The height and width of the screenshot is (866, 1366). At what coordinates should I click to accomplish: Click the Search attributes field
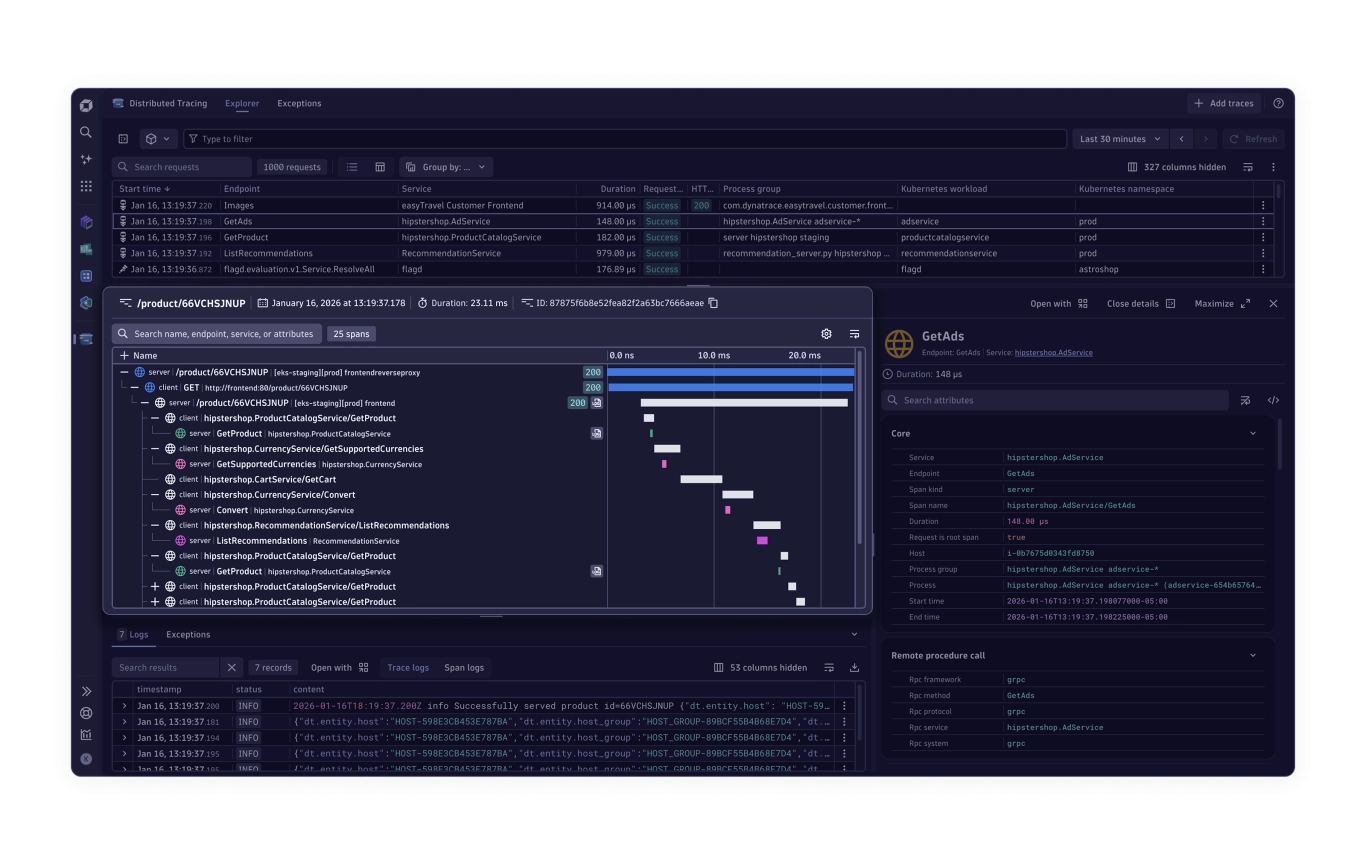click(x=1055, y=400)
